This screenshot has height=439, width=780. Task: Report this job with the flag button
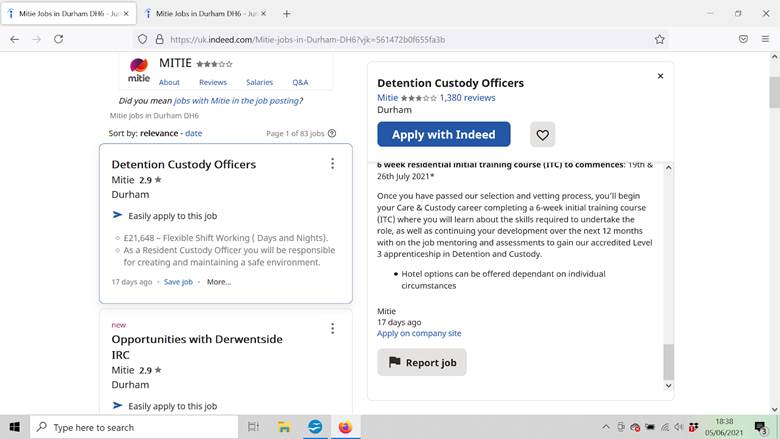click(421, 362)
